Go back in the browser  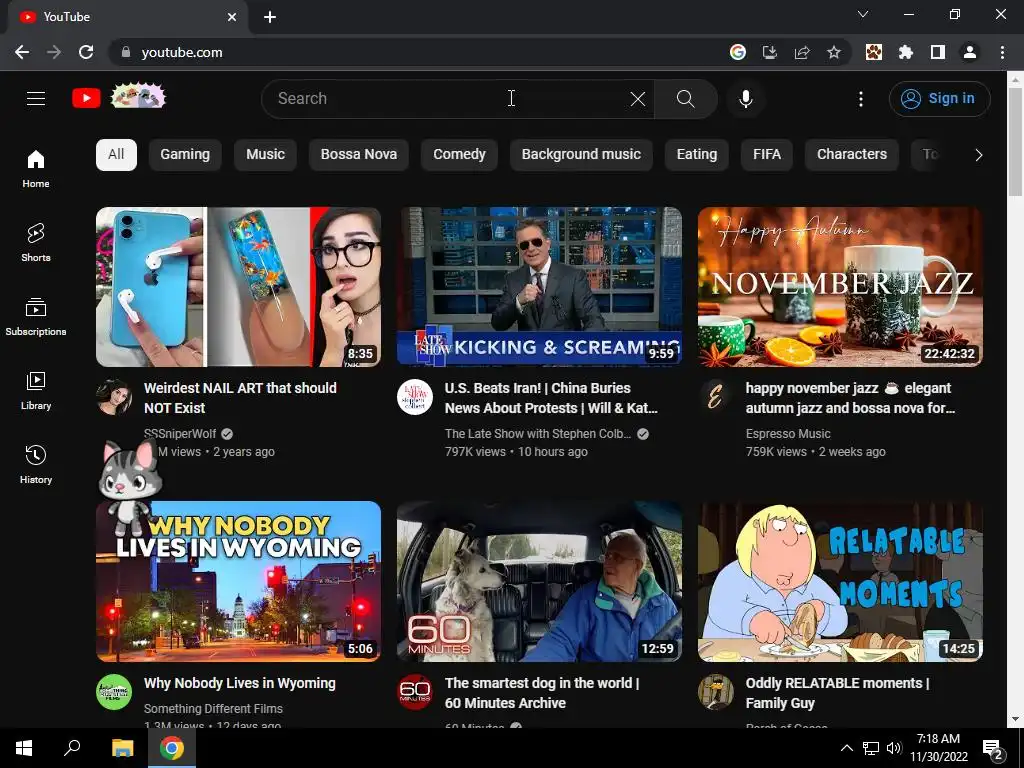click(x=22, y=52)
